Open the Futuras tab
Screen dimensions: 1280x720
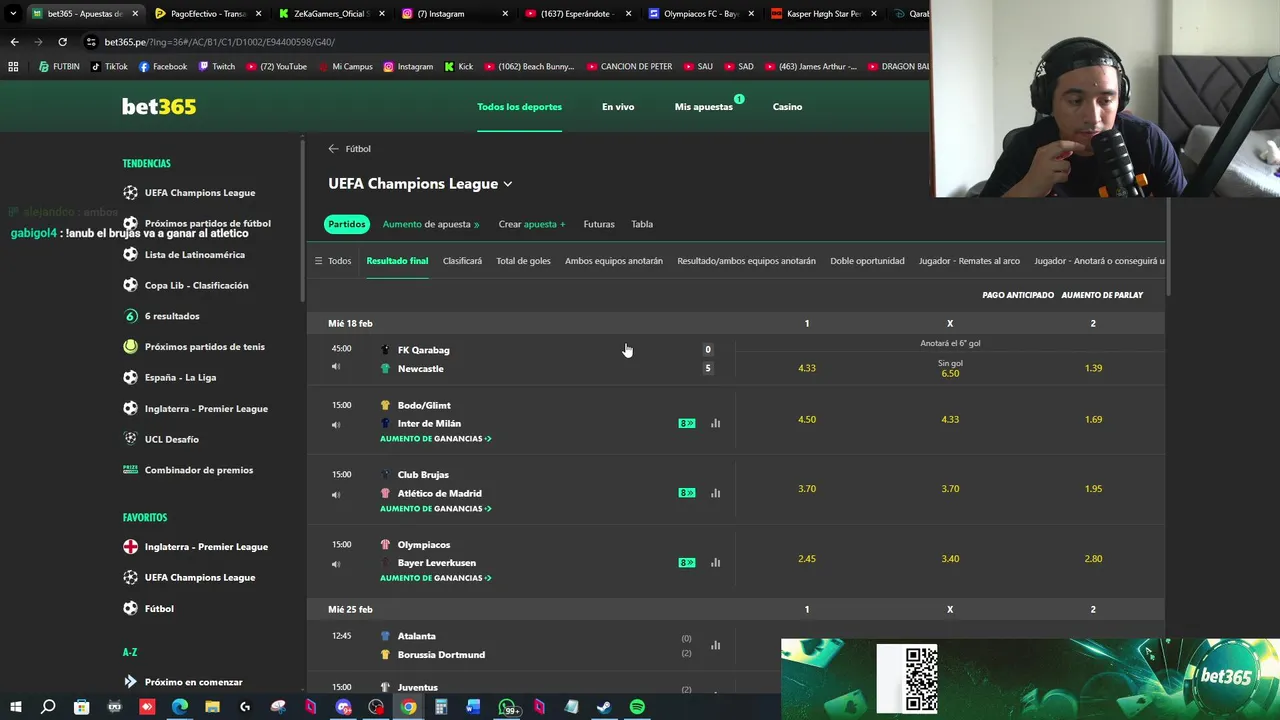[x=599, y=224]
